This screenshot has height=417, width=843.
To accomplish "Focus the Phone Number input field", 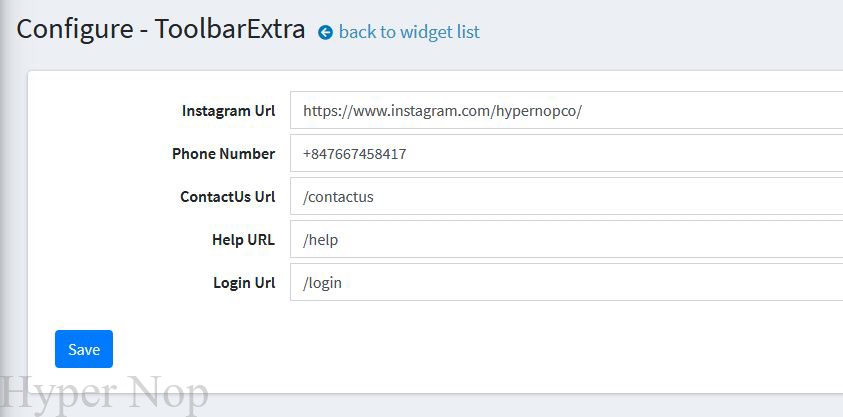I will [x=567, y=153].
